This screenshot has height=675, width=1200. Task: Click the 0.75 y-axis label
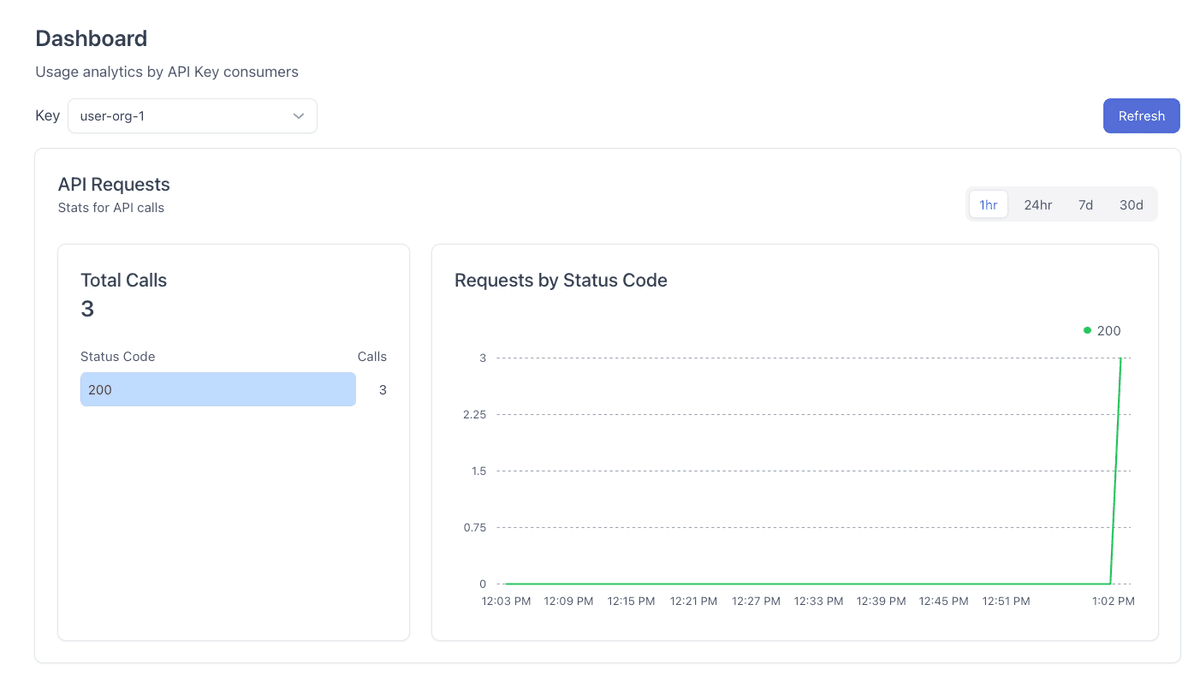pos(474,528)
